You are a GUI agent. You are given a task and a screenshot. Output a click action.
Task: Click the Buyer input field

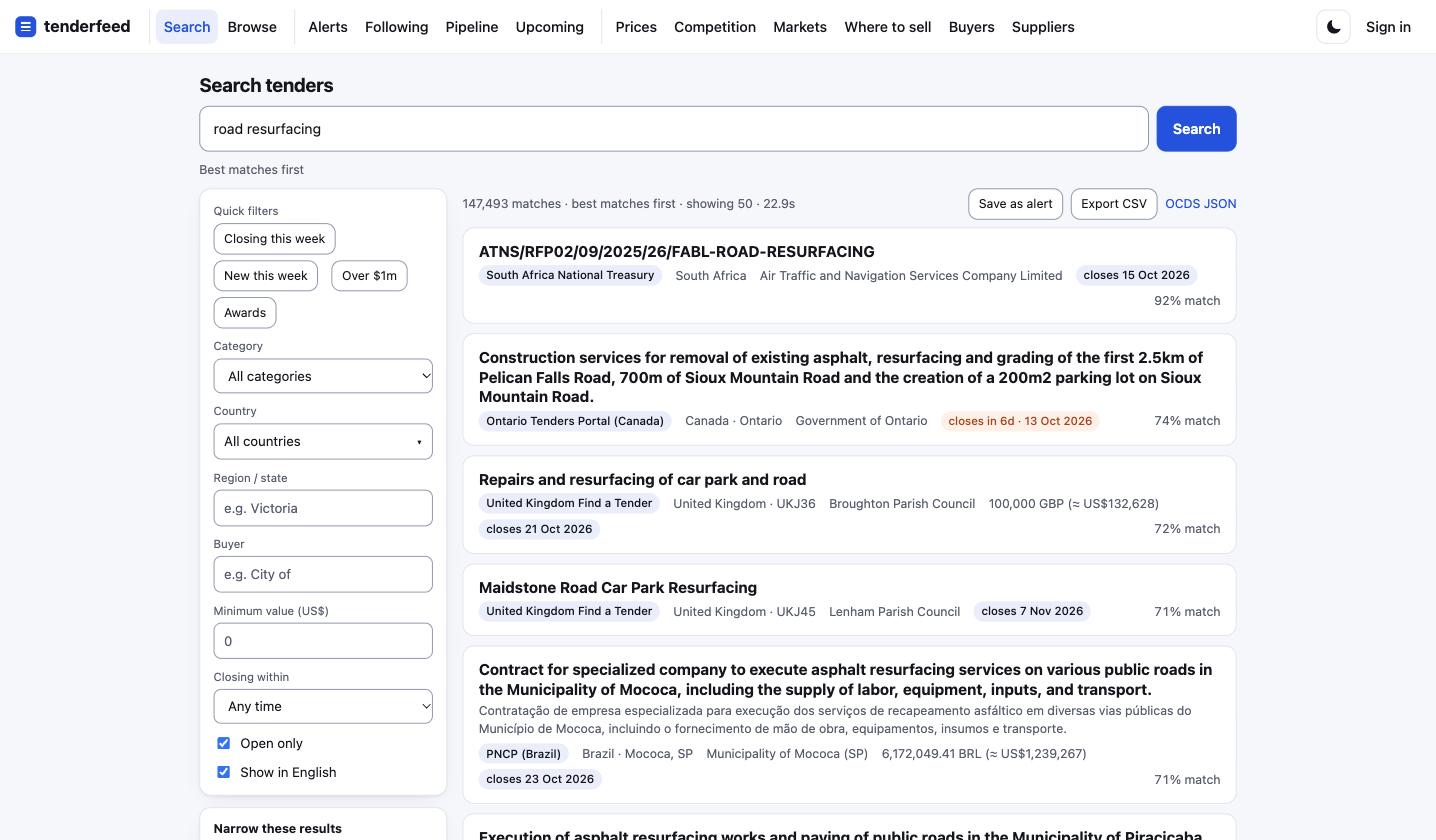click(x=323, y=574)
